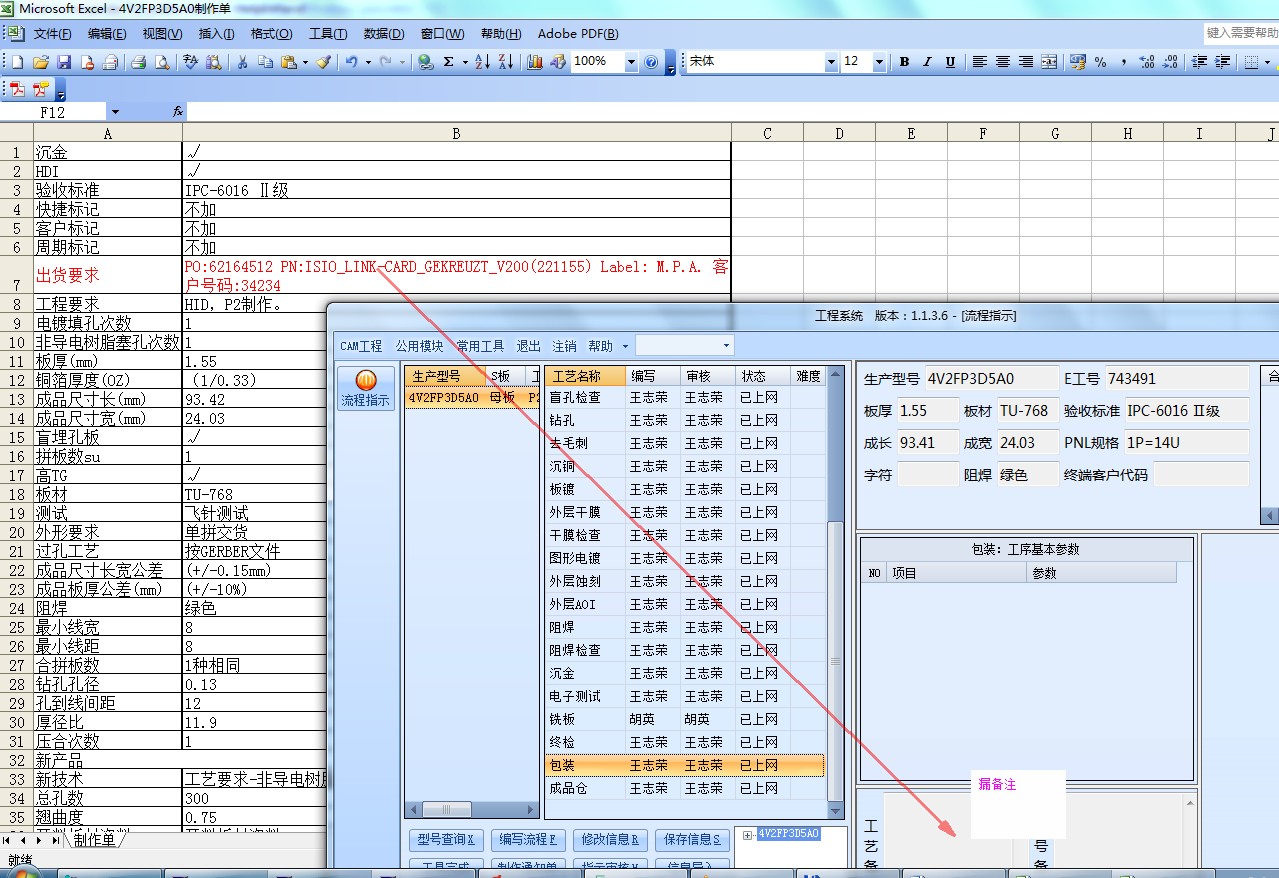Cut selection with scissors icon
1279x878 pixels.
[242, 62]
